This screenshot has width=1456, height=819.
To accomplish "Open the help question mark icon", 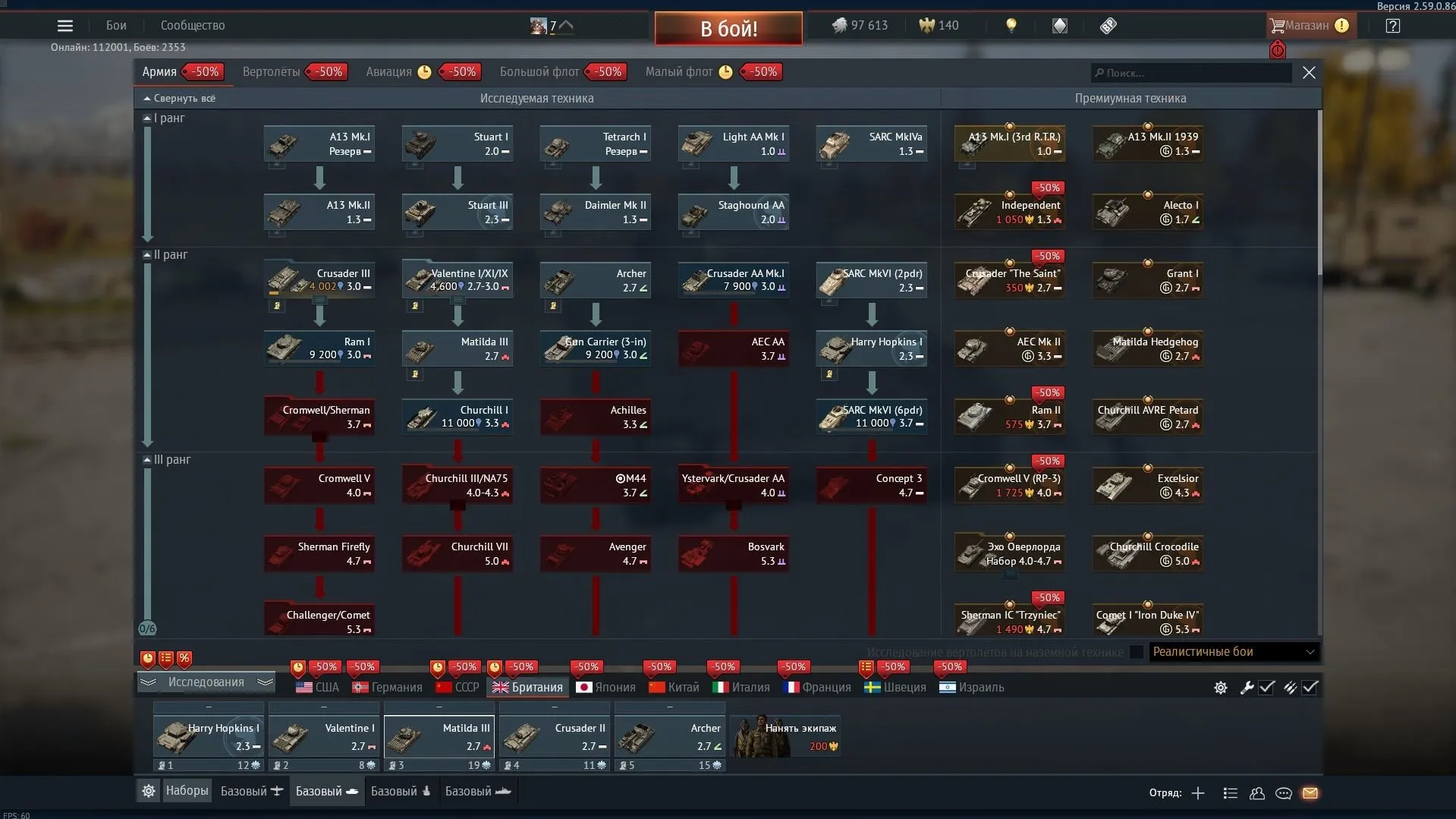I will pyautogui.click(x=1392, y=26).
